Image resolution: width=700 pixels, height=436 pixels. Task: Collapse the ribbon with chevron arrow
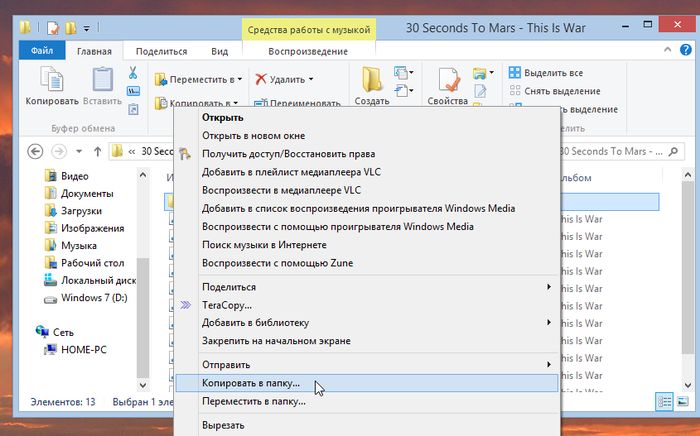[667, 50]
